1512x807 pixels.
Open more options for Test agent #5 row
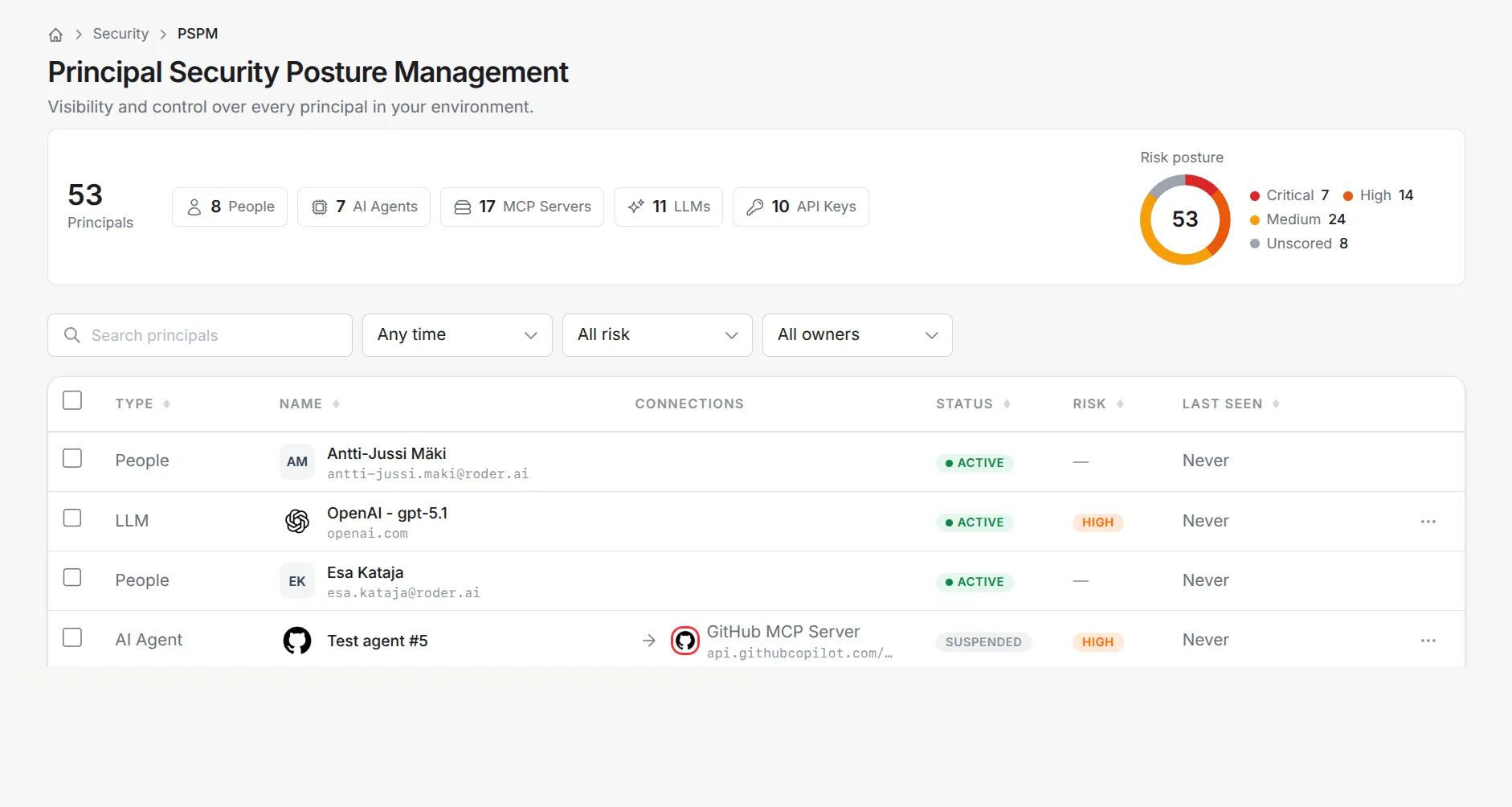click(1428, 641)
